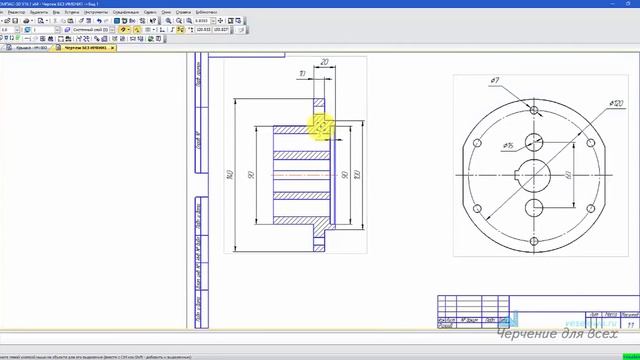Image resolution: width=640 pixels, height=360 pixels.
Task: Switch to the first document tab
Action: (28, 48)
